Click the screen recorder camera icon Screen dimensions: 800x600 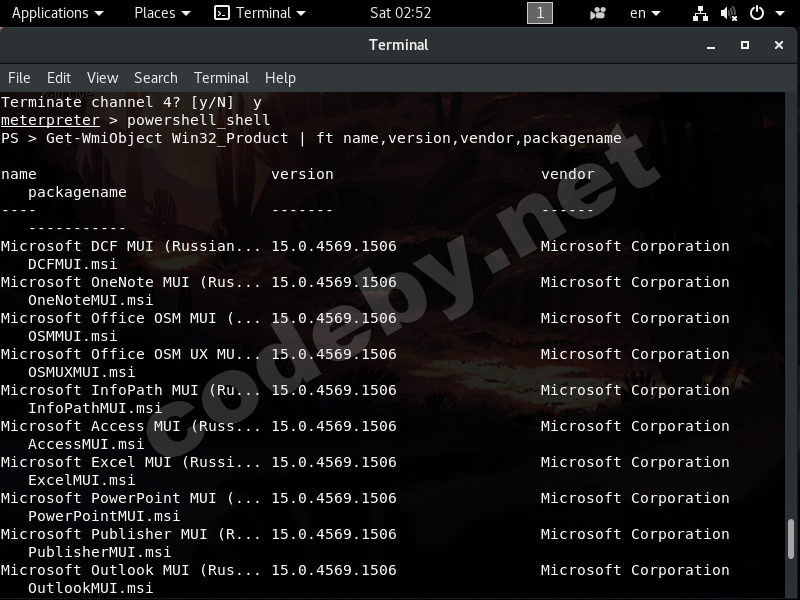coord(598,13)
